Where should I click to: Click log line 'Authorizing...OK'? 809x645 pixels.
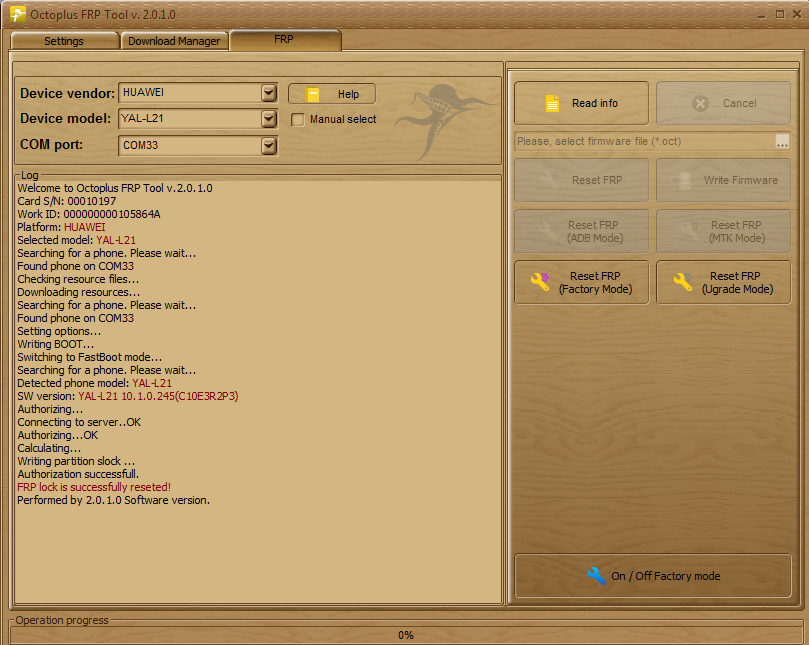[58, 435]
